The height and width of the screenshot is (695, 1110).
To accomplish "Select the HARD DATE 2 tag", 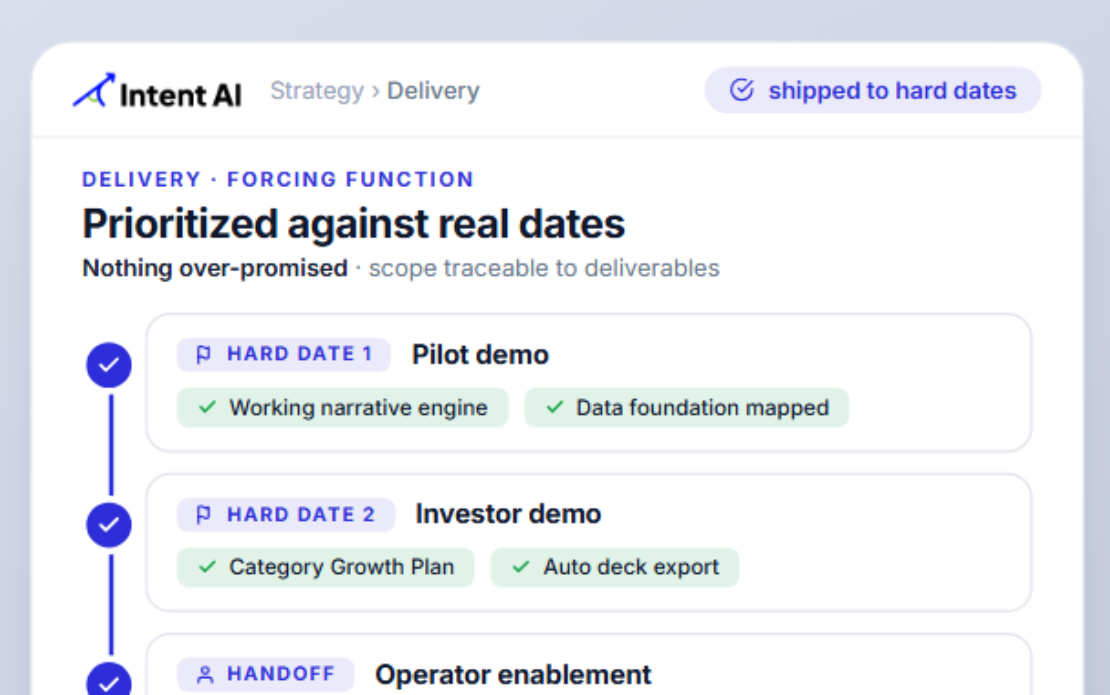I will point(285,515).
